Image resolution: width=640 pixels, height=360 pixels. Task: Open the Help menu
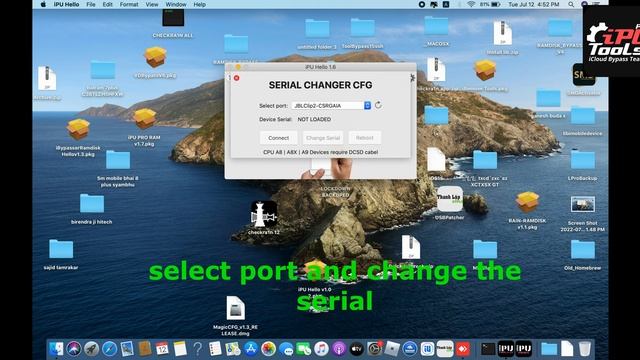199,4
